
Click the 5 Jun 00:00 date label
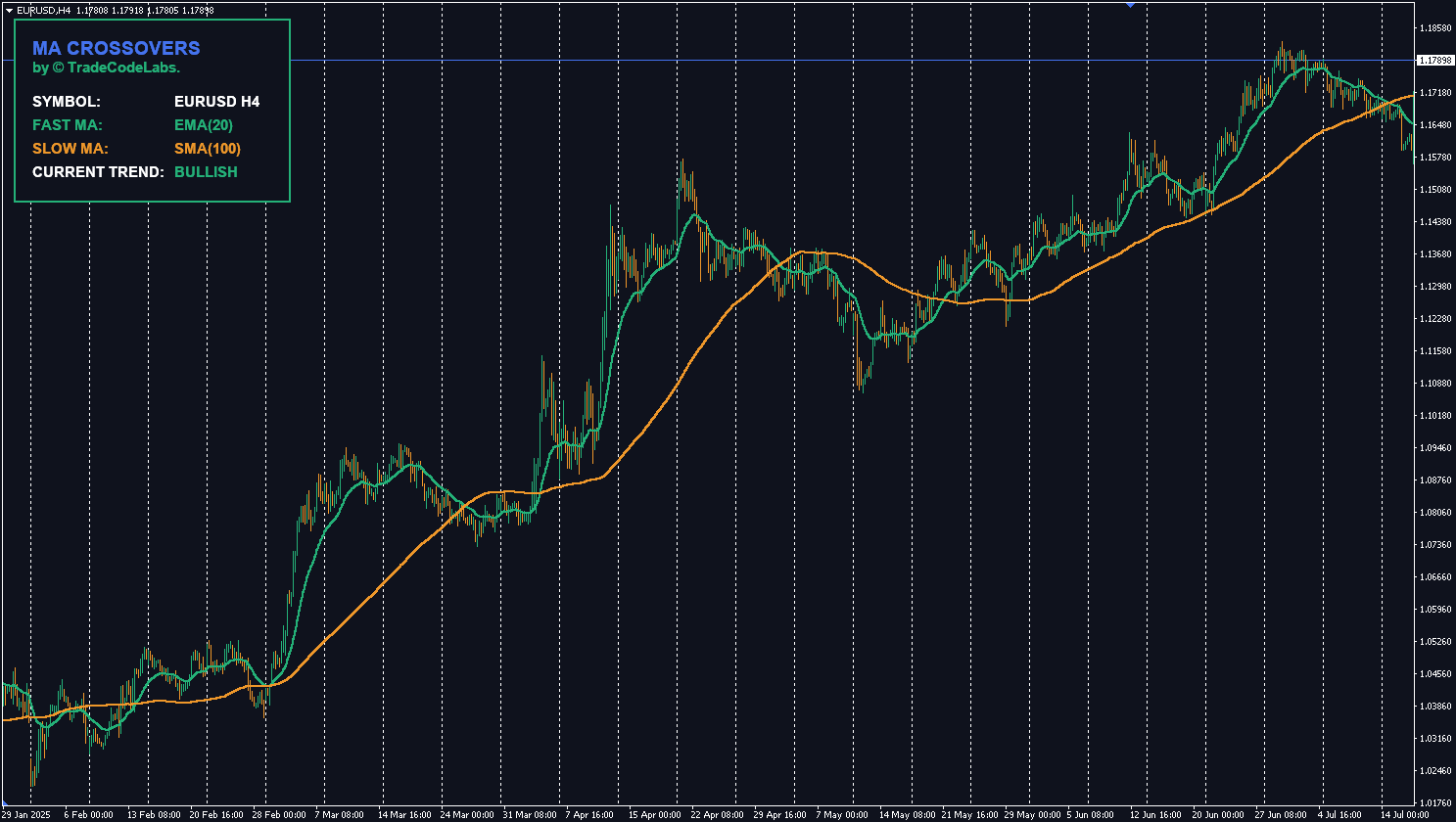1091,814
